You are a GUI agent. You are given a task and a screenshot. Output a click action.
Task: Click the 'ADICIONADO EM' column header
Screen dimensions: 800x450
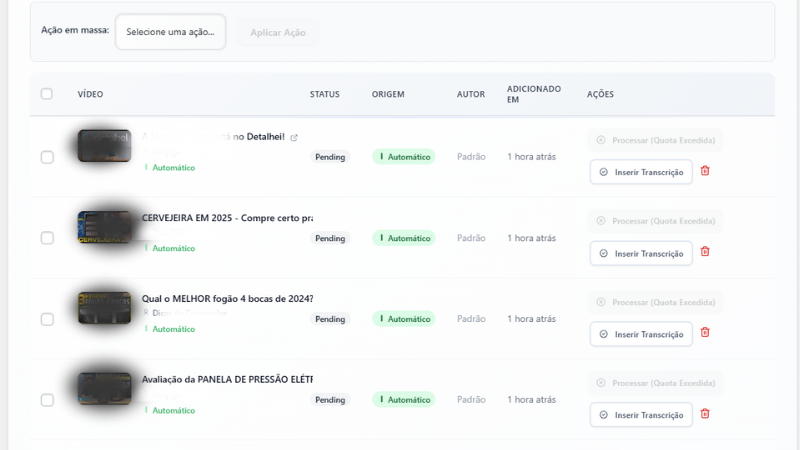pyautogui.click(x=534, y=94)
